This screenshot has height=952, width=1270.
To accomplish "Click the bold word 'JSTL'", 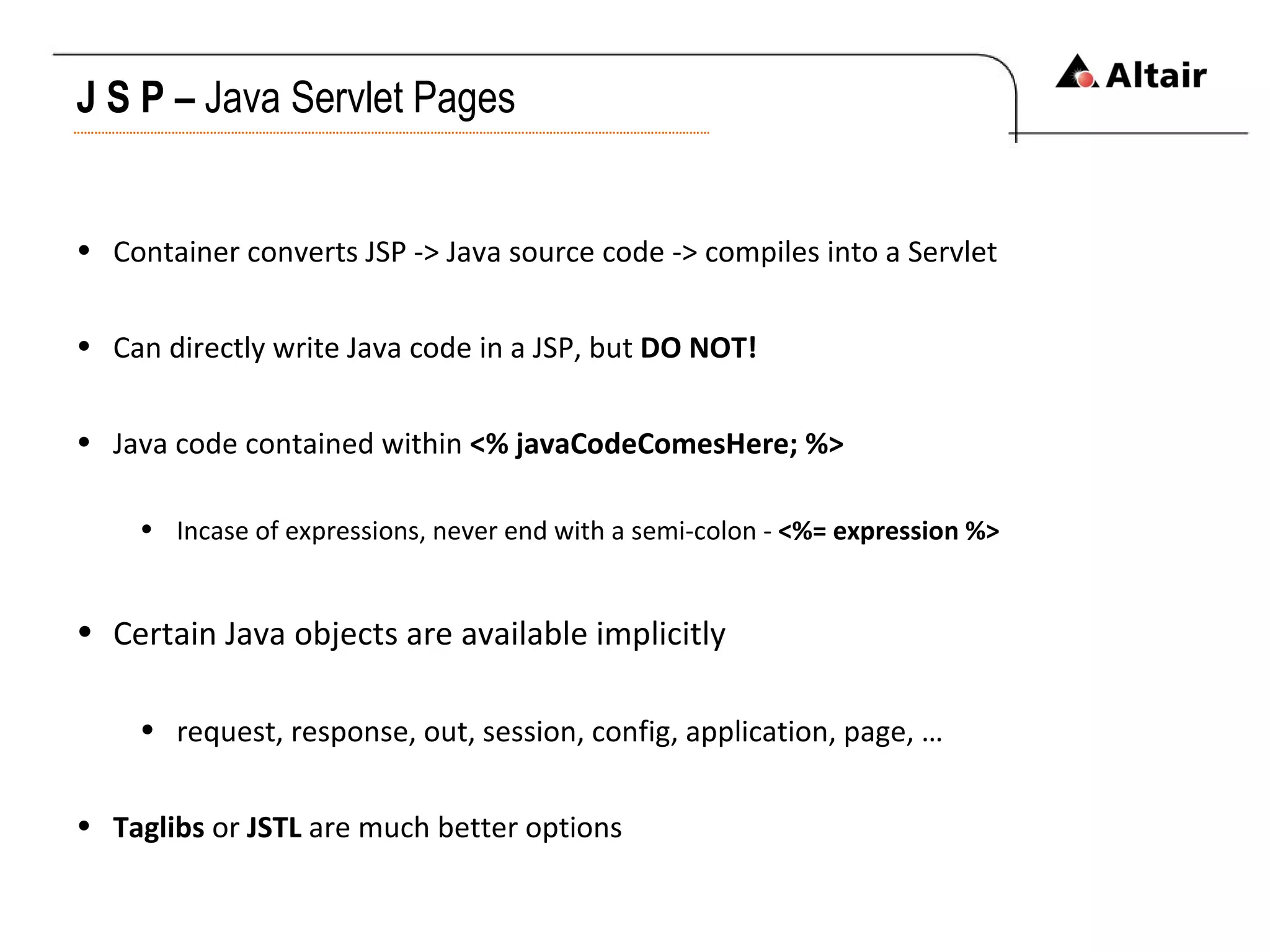I will click(x=274, y=828).
